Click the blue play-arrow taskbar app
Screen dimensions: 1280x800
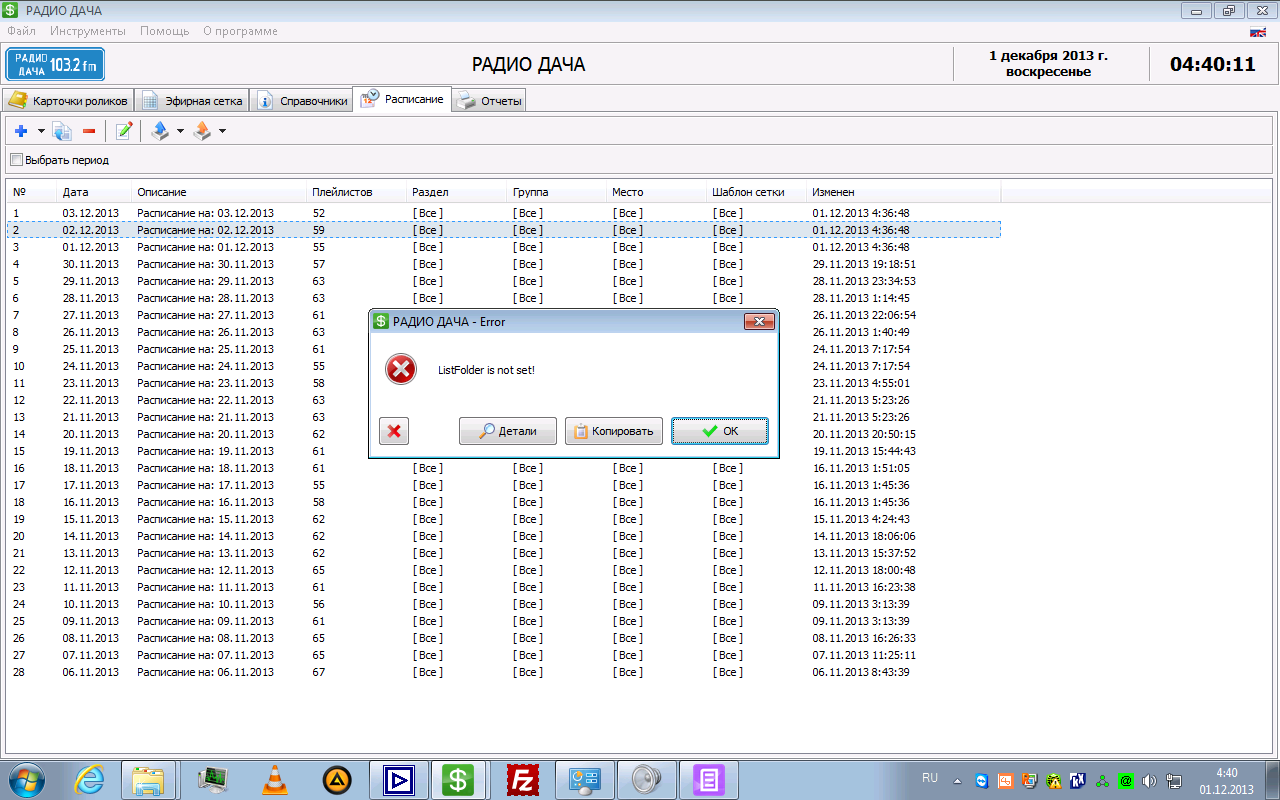coord(397,779)
